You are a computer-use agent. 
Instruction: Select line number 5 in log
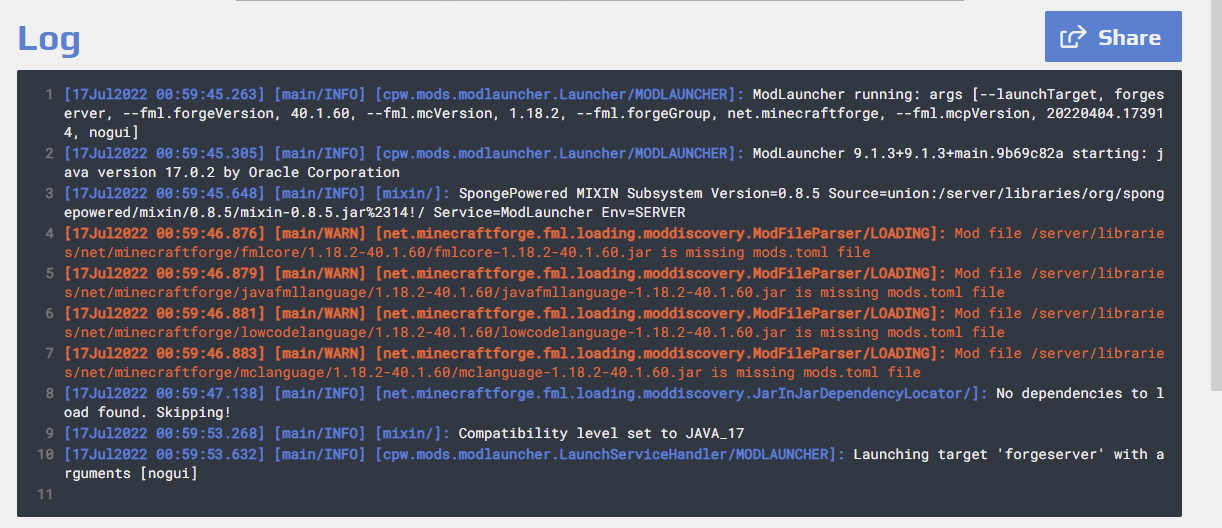click(x=47, y=273)
